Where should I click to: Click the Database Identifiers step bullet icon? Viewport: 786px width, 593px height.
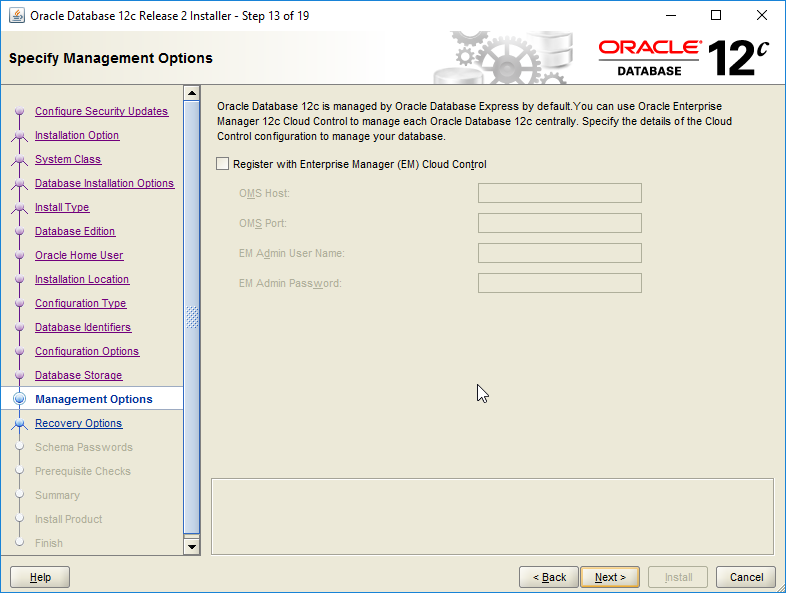coord(20,328)
